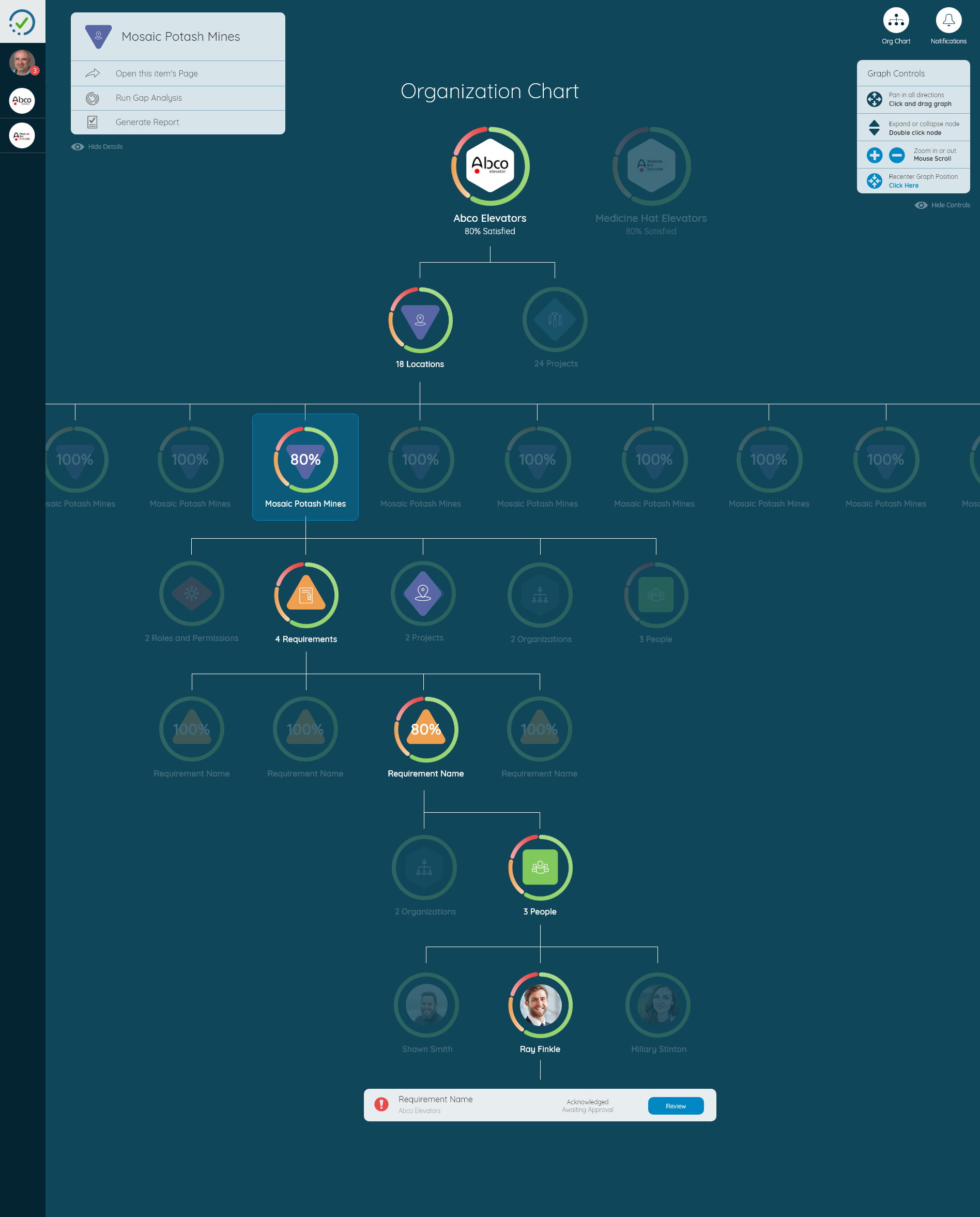
Task: Open the user avatar with notification badge
Action: pyautogui.click(x=23, y=62)
